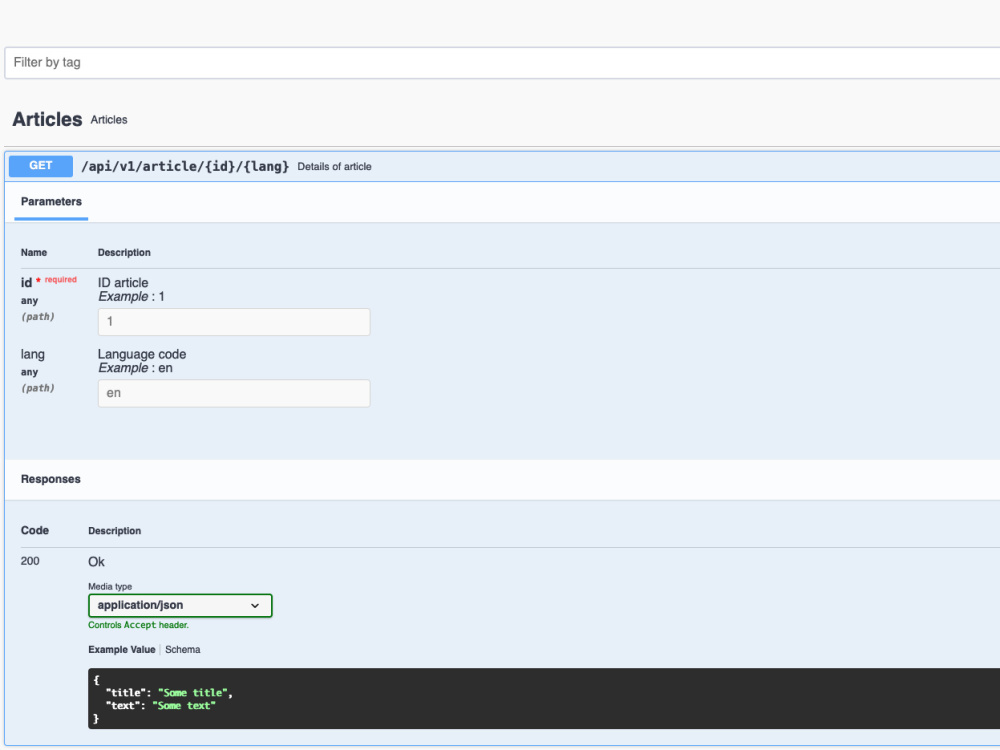Click the Filter by tag input field
1000x750 pixels.
502,62
